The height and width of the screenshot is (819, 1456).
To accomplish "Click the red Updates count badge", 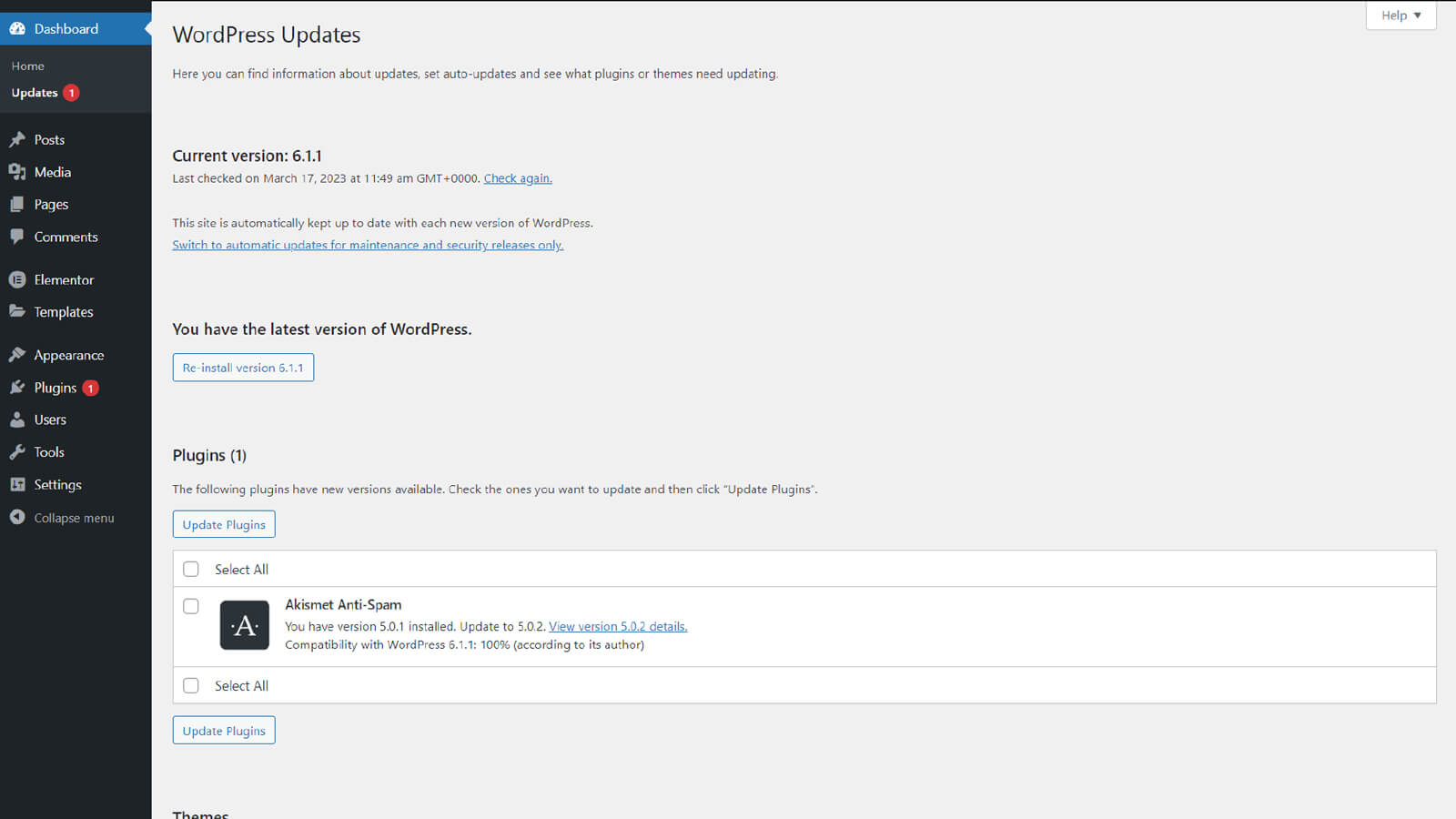I will pos(72,93).
